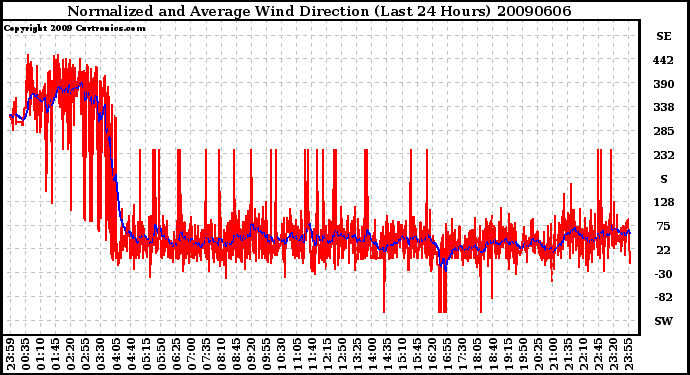The image size is (690, 375).
Task: Click the 390 y-axis value
Action: click(x=663, y=84)
